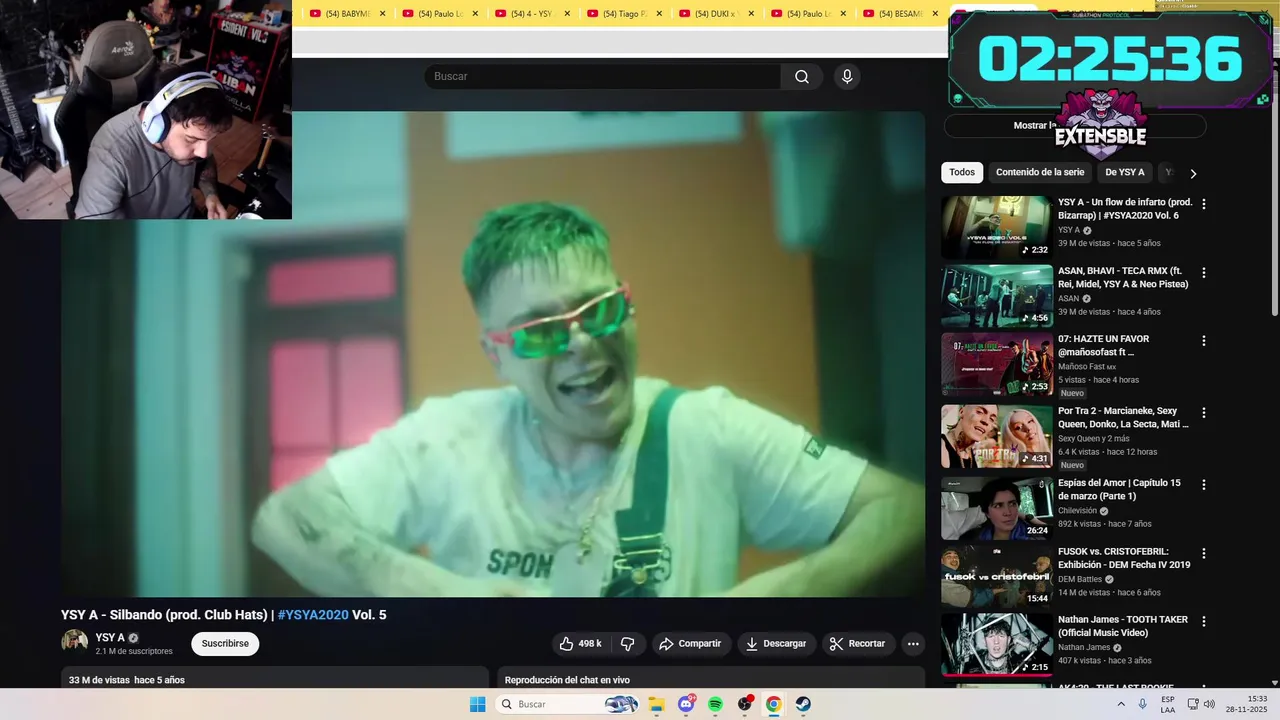The image size is (1280, 720).
Task: Click the Compartir share button
Action: point(689,644)
